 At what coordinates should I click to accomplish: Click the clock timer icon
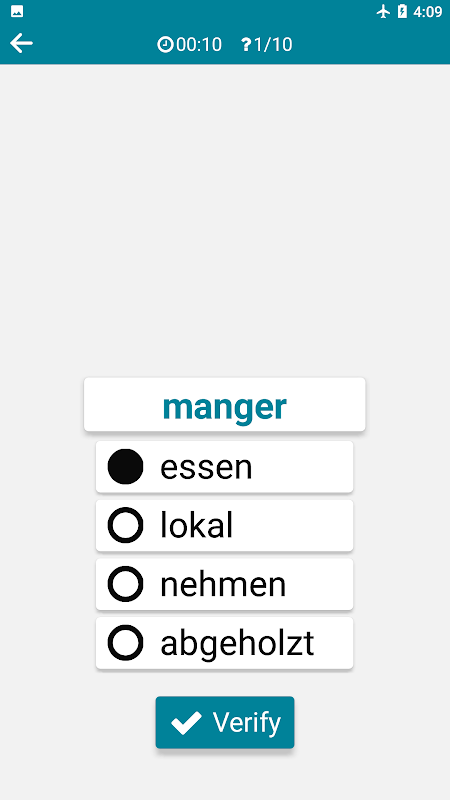pos(165,45)
